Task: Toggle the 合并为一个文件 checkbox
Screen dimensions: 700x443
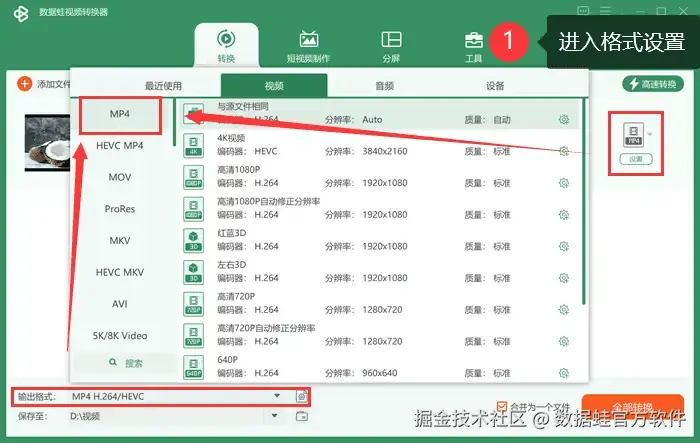Action: click(x=502, y=407)
